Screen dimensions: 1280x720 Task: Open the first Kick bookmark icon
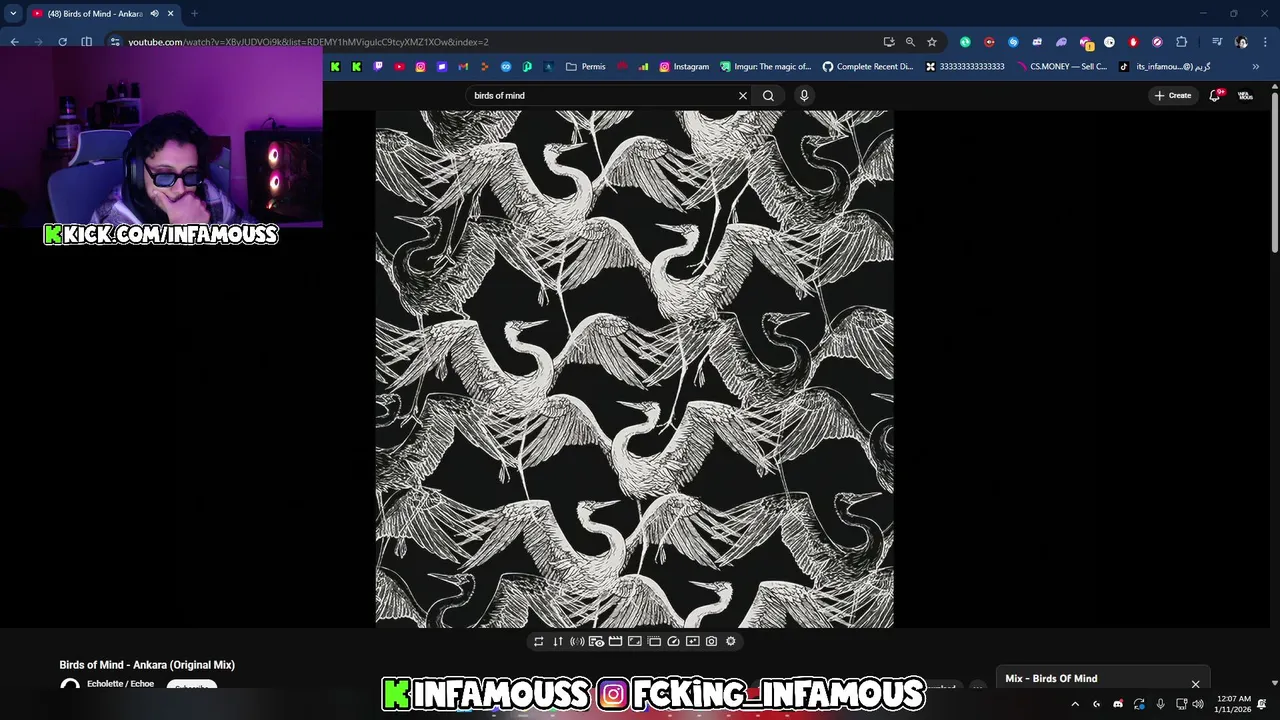click(336, 67)
